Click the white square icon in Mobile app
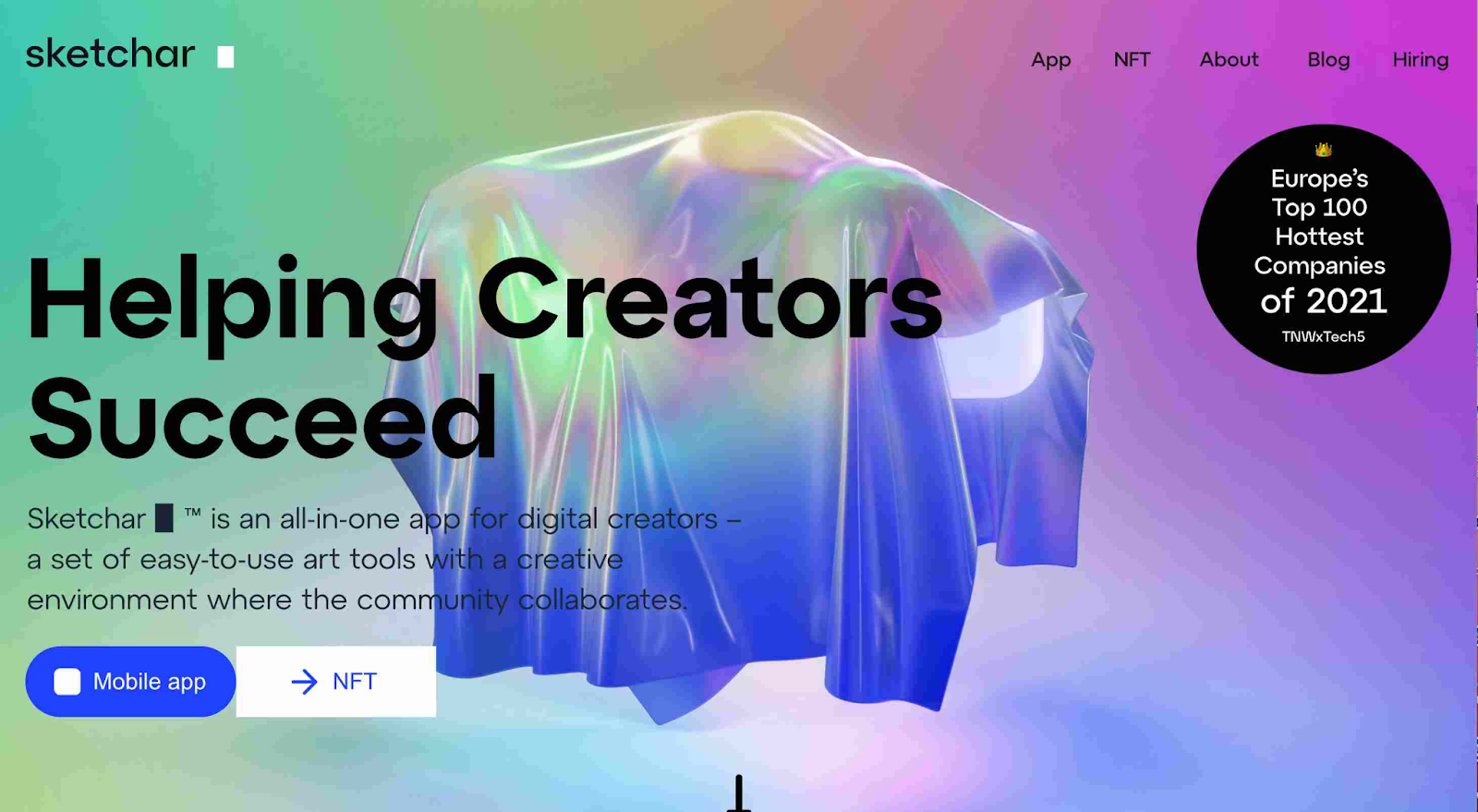 pos(67,682)
